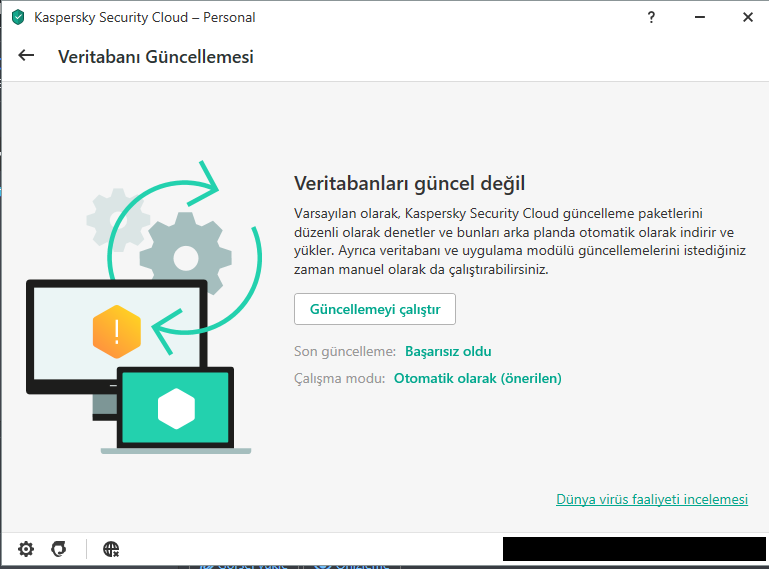Click the Son güncelleme label
The image size is (769, 569).
pyautogui.click(x=345, y=351)
